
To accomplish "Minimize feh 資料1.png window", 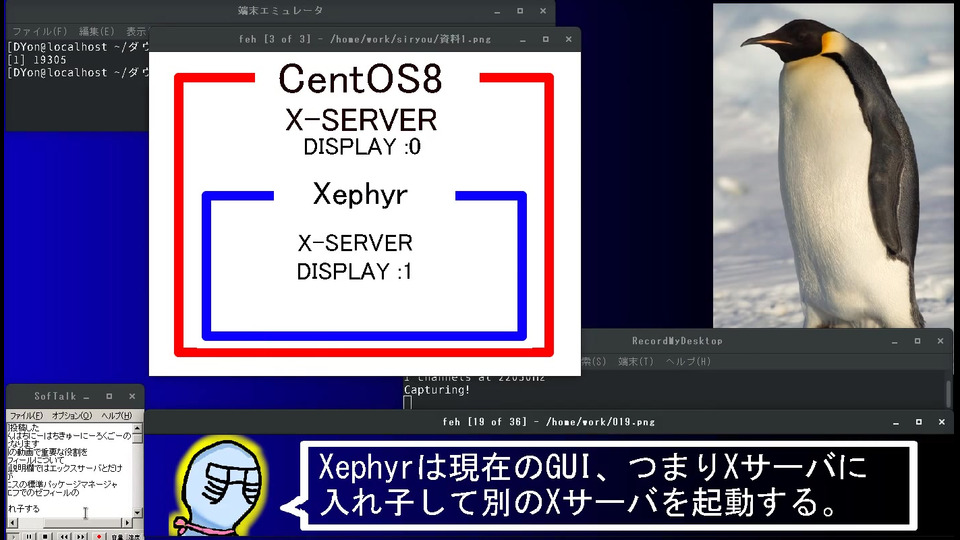I will [x=523, y=39].
